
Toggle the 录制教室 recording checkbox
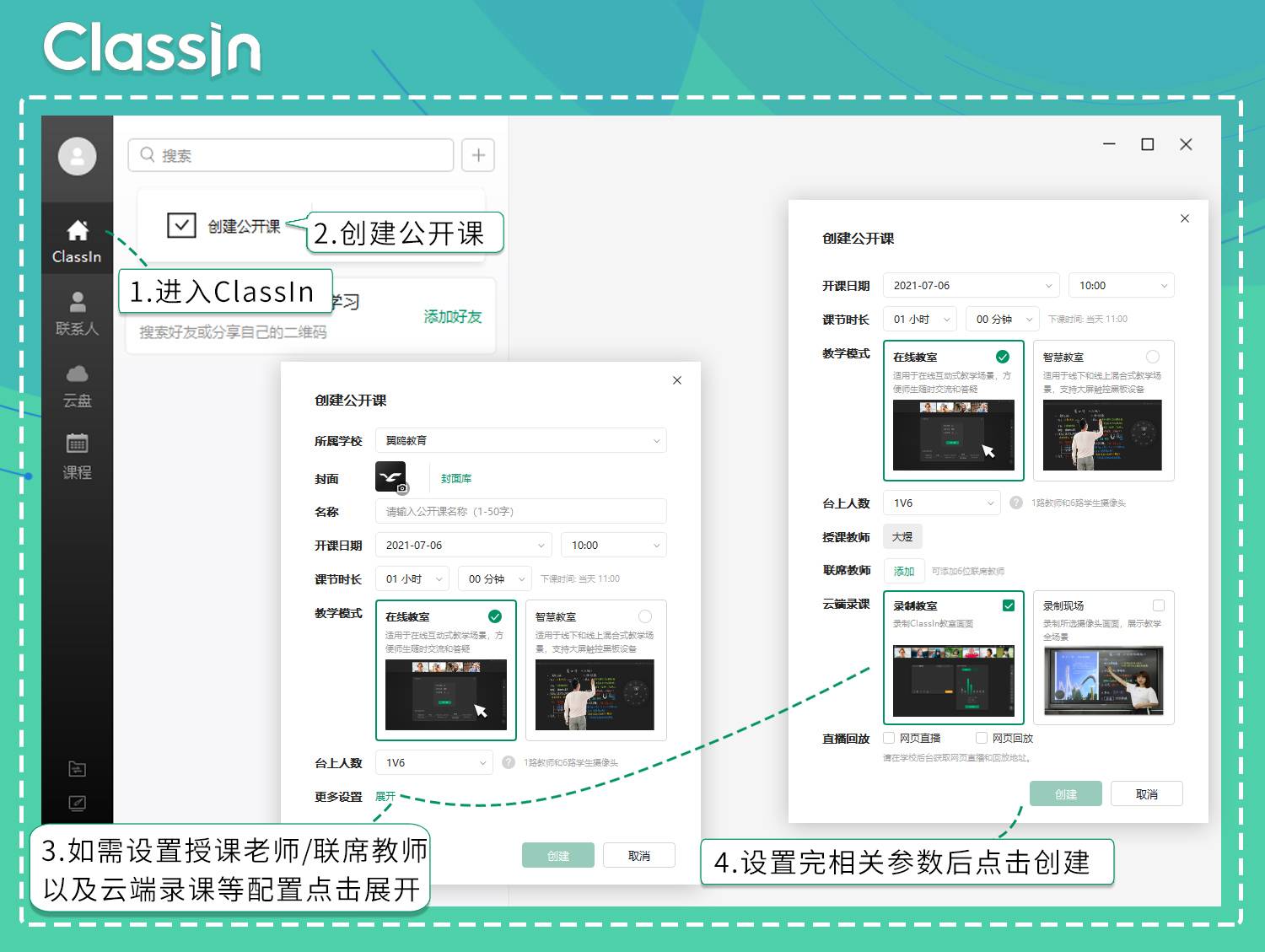pyautogui.click(x=1009, y=605)
